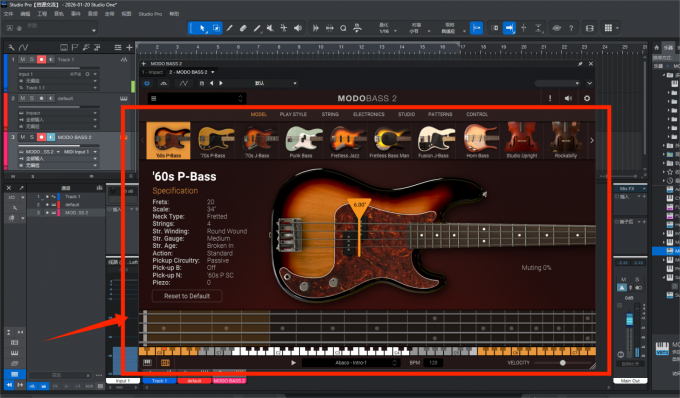Show fretboard view orange icon
Viewport: 680px width, 398px height.
165,363
